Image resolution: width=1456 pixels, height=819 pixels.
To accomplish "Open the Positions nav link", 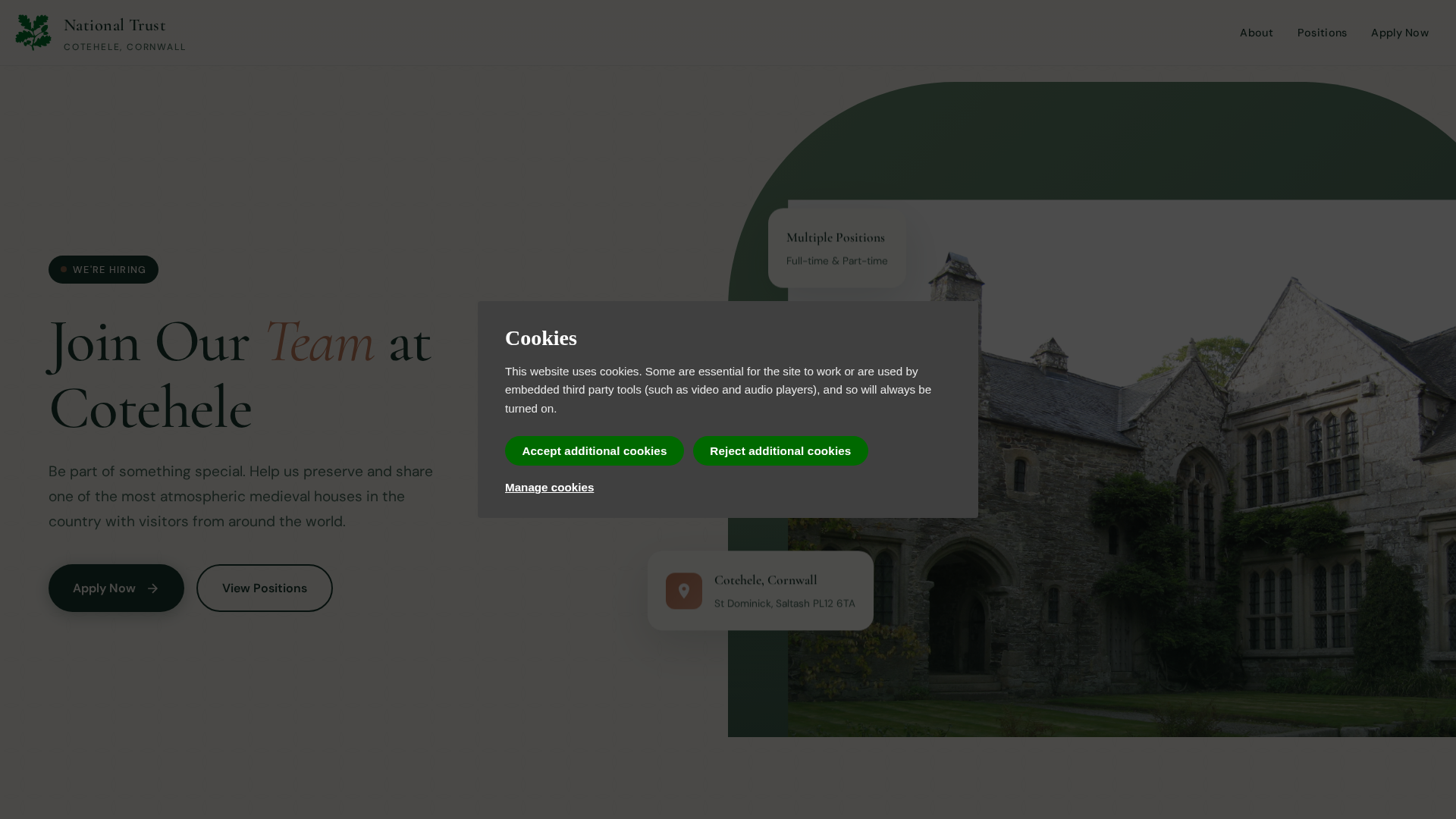I will [x=1322, y=33].
